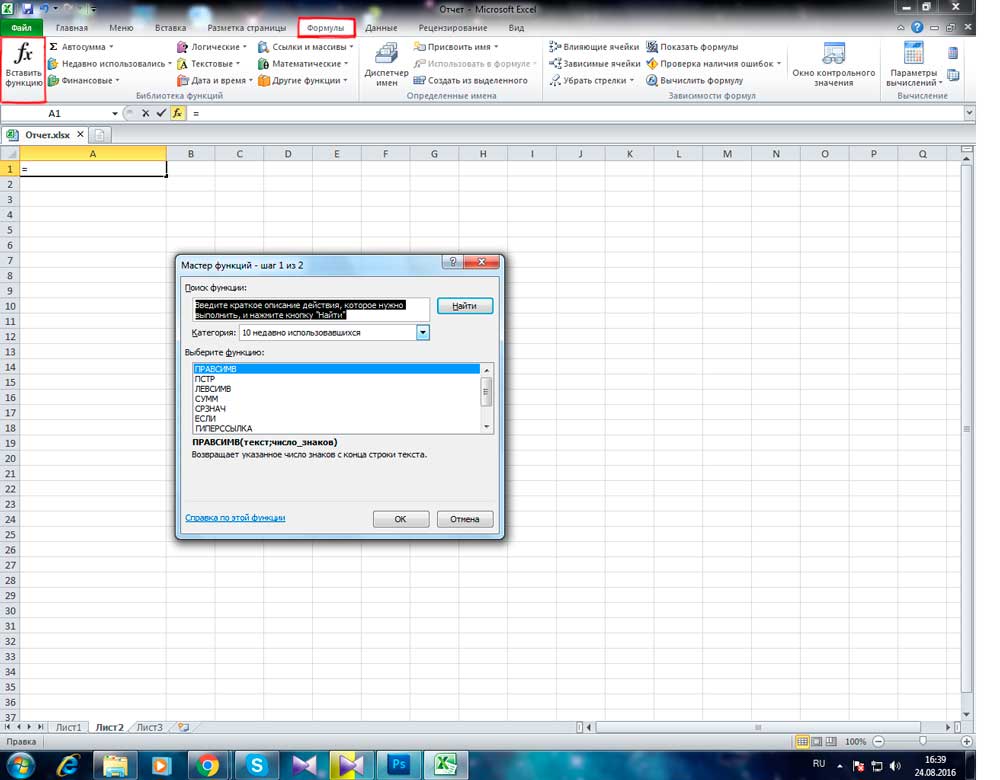Switch to the Данные ribbon tab

(381, 28)
